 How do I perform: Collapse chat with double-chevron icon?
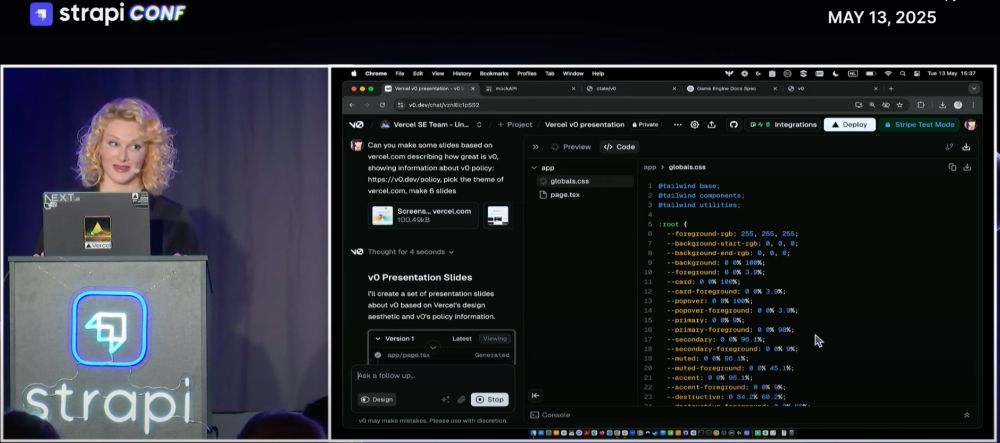click(x=535, y=147)
